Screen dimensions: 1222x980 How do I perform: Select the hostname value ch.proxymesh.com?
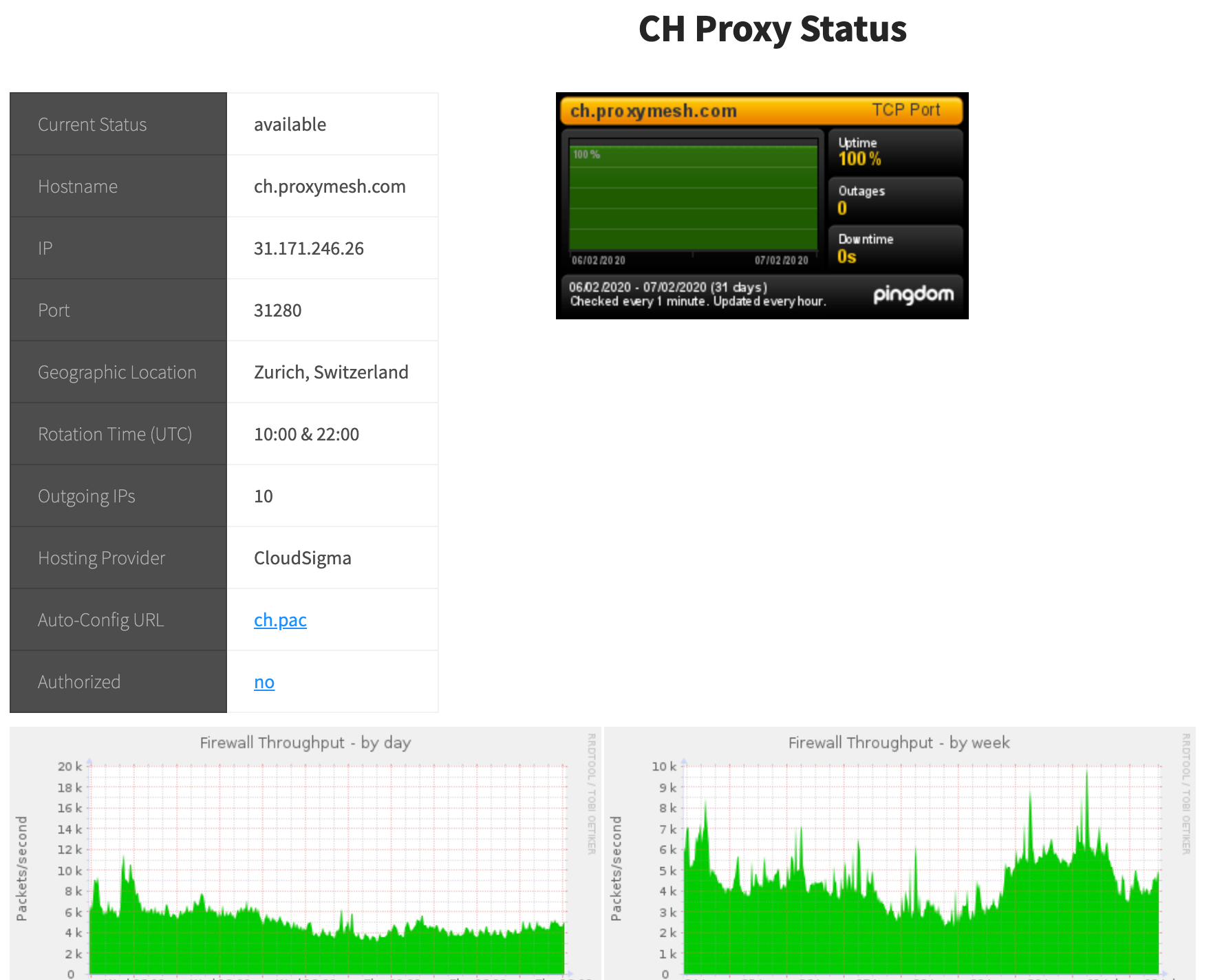coord(330,187)
